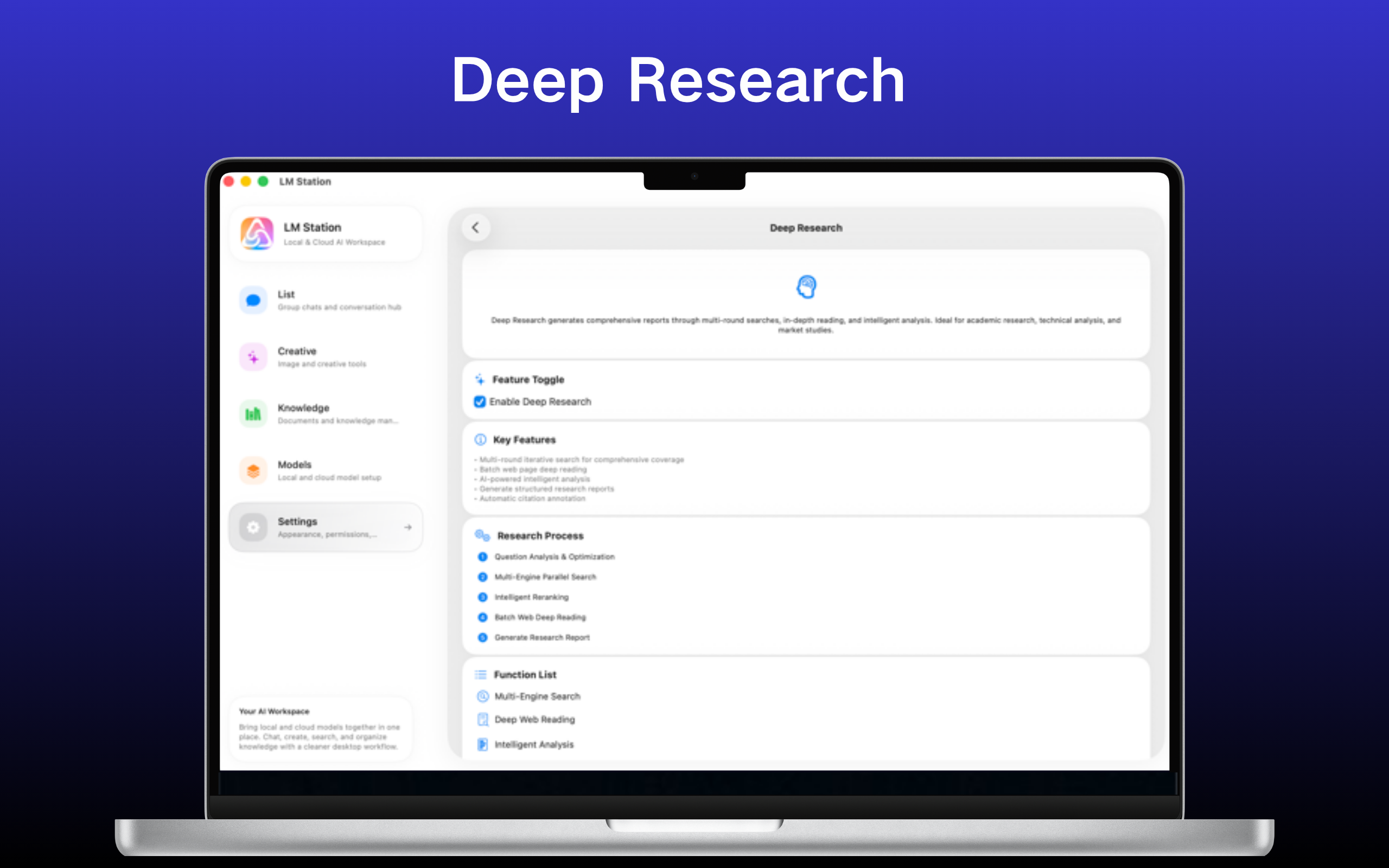Select the Creative sparkle icon
Screen dimensions: 1389x868
coord(253,357)
